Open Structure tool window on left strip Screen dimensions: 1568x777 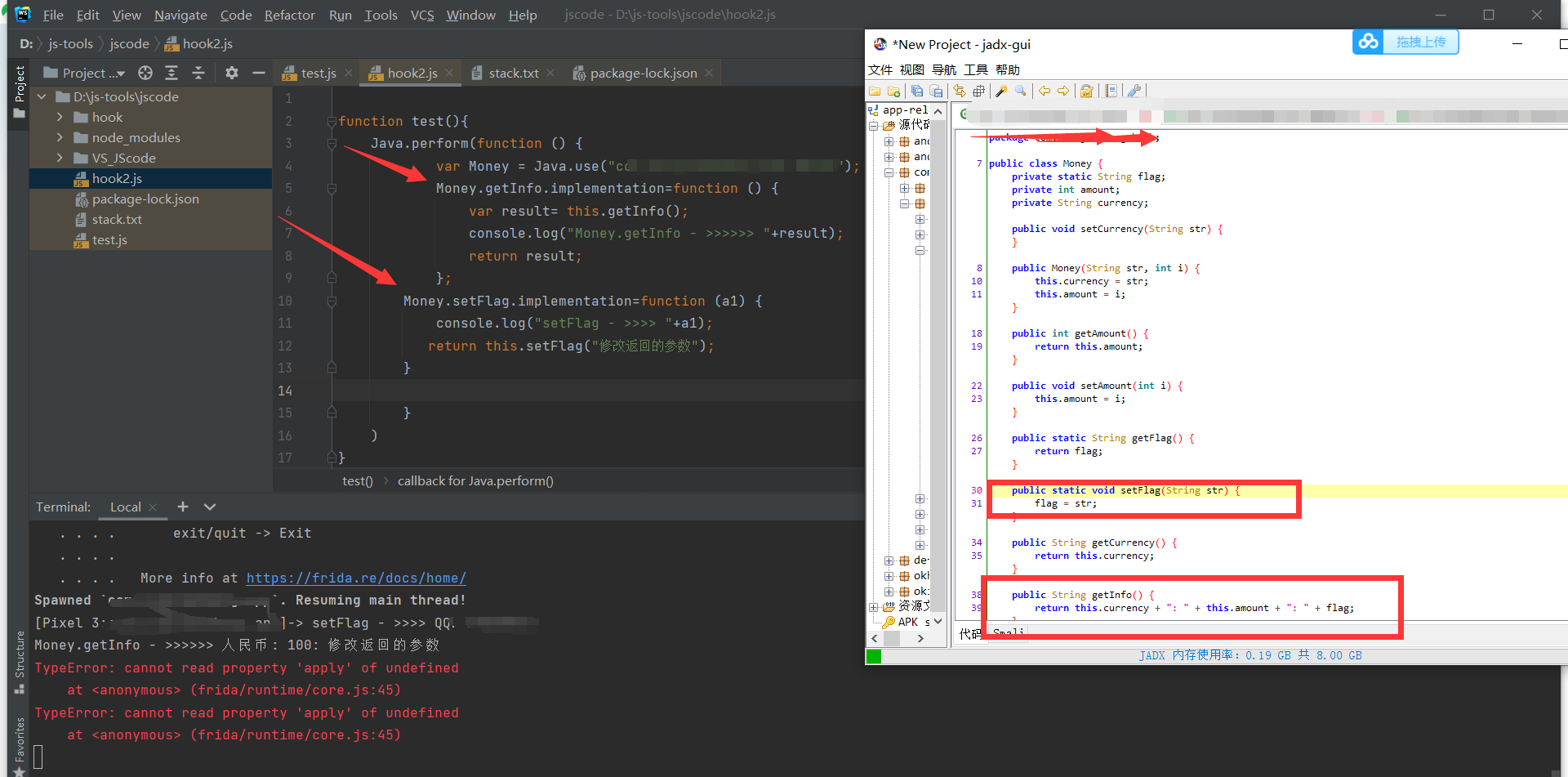(x=20, y=662)
